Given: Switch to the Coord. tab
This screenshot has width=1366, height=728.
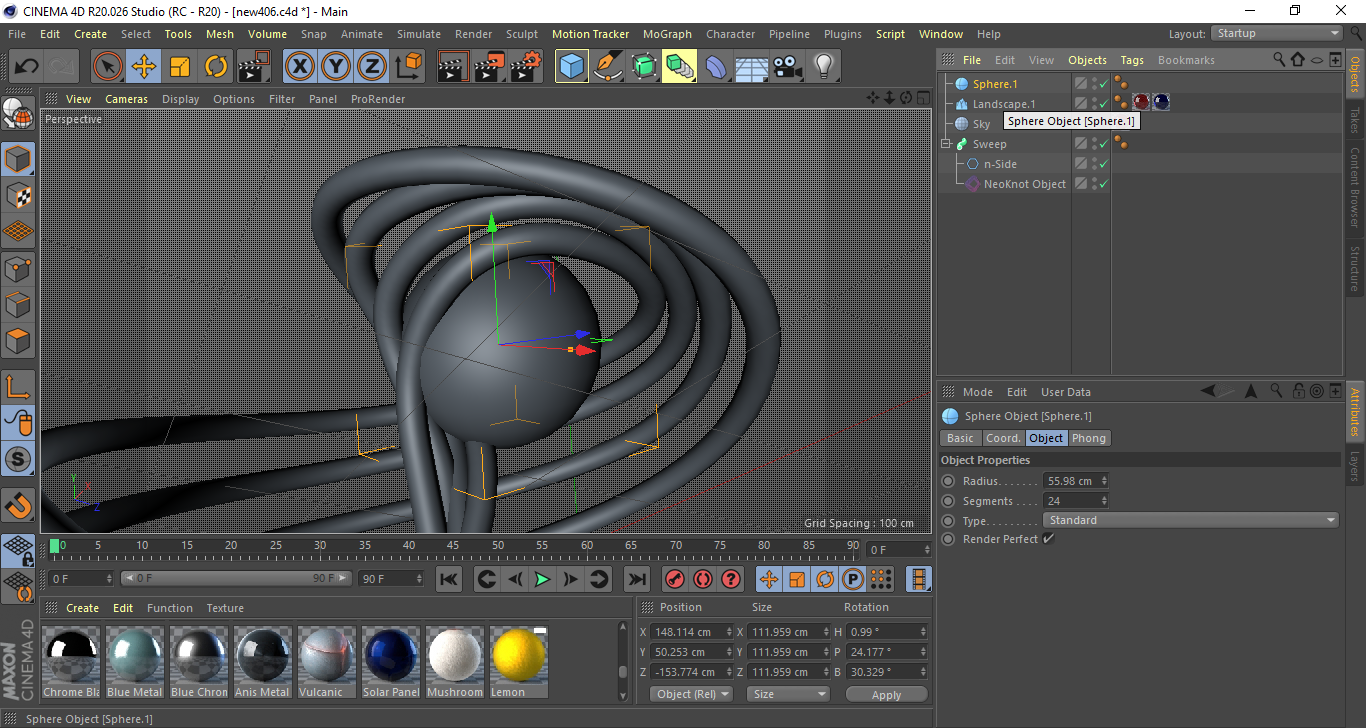Looking at the screenshot, I should (x=1003, y=438).
